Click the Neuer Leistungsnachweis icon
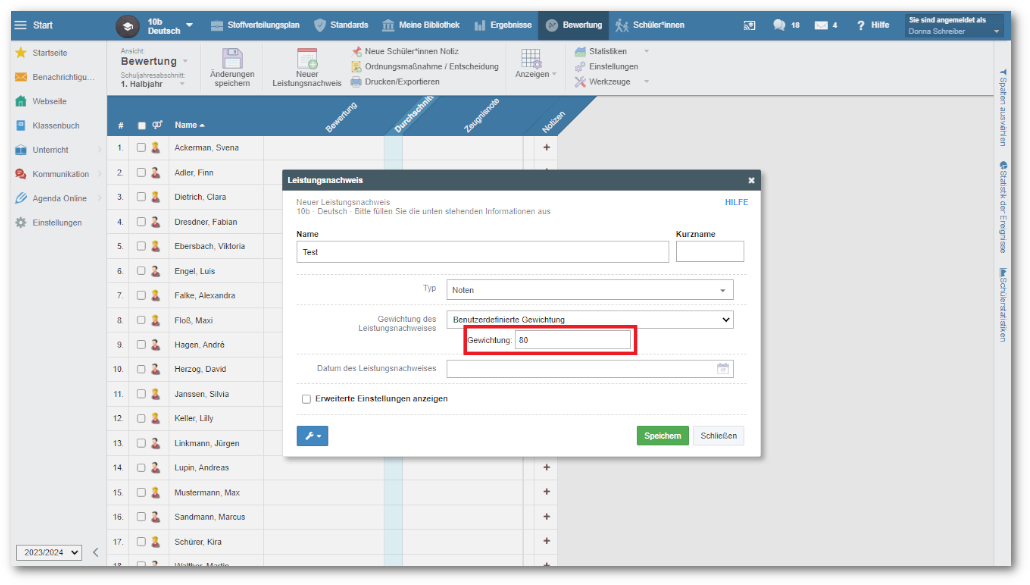This screenshot has width=1030, height=585. pos(307,59)
